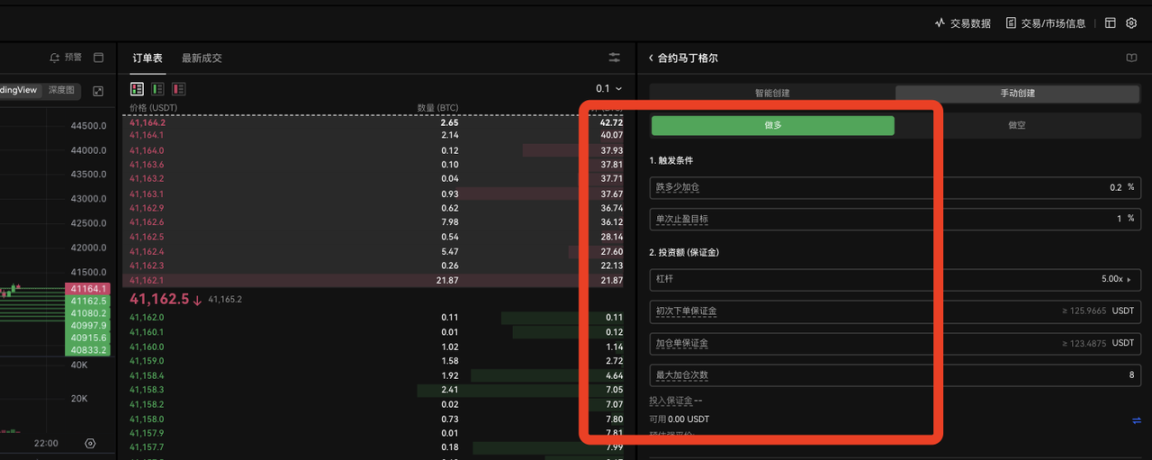The image size is (1152, 460).
Task: Open 交易数据 trading data
Action: (962, 23)
